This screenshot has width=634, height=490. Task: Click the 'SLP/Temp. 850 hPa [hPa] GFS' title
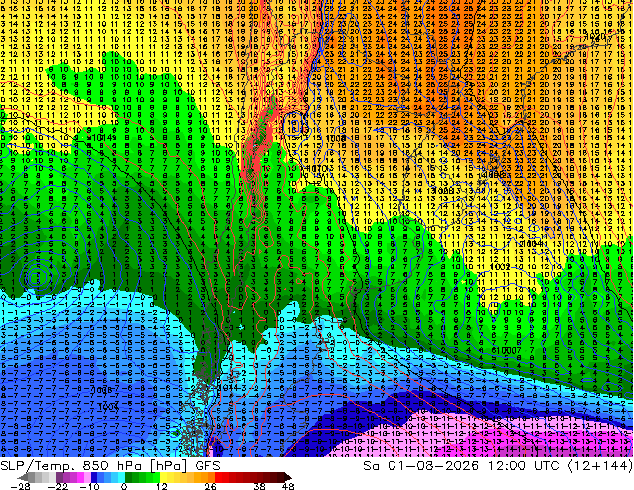click(x=110, y=466)
